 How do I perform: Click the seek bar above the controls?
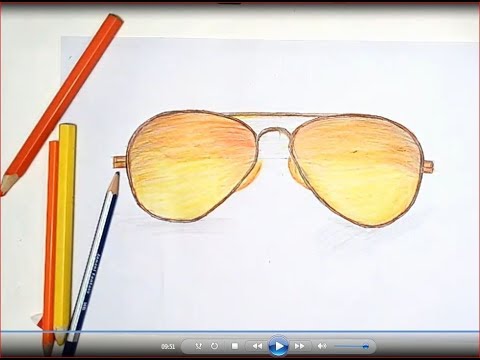tap(240, 332)
